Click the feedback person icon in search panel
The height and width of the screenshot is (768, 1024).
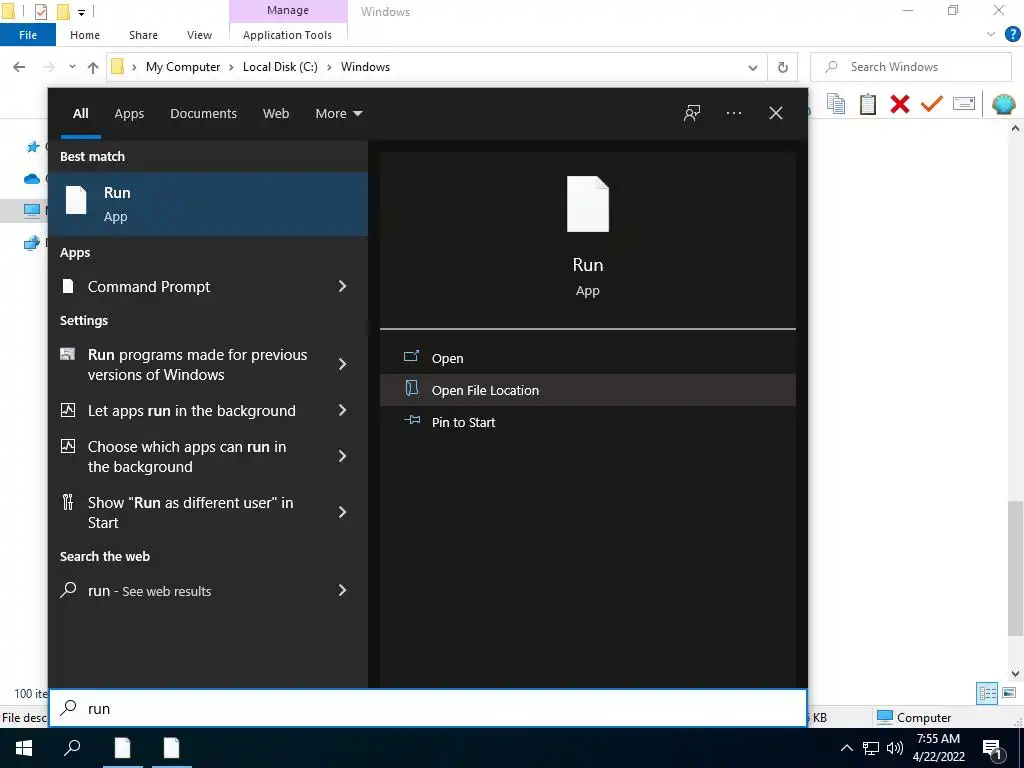(x=692, y=113)
